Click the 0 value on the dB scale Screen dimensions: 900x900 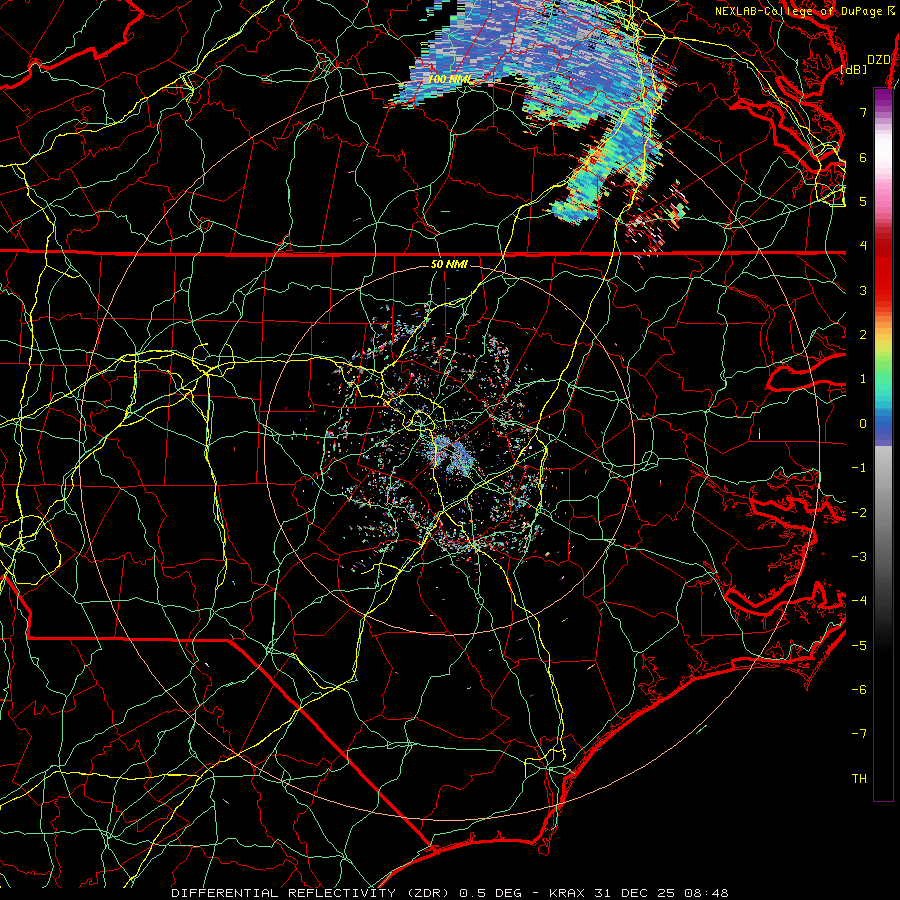pyautogui.click(x=863, y=424)
